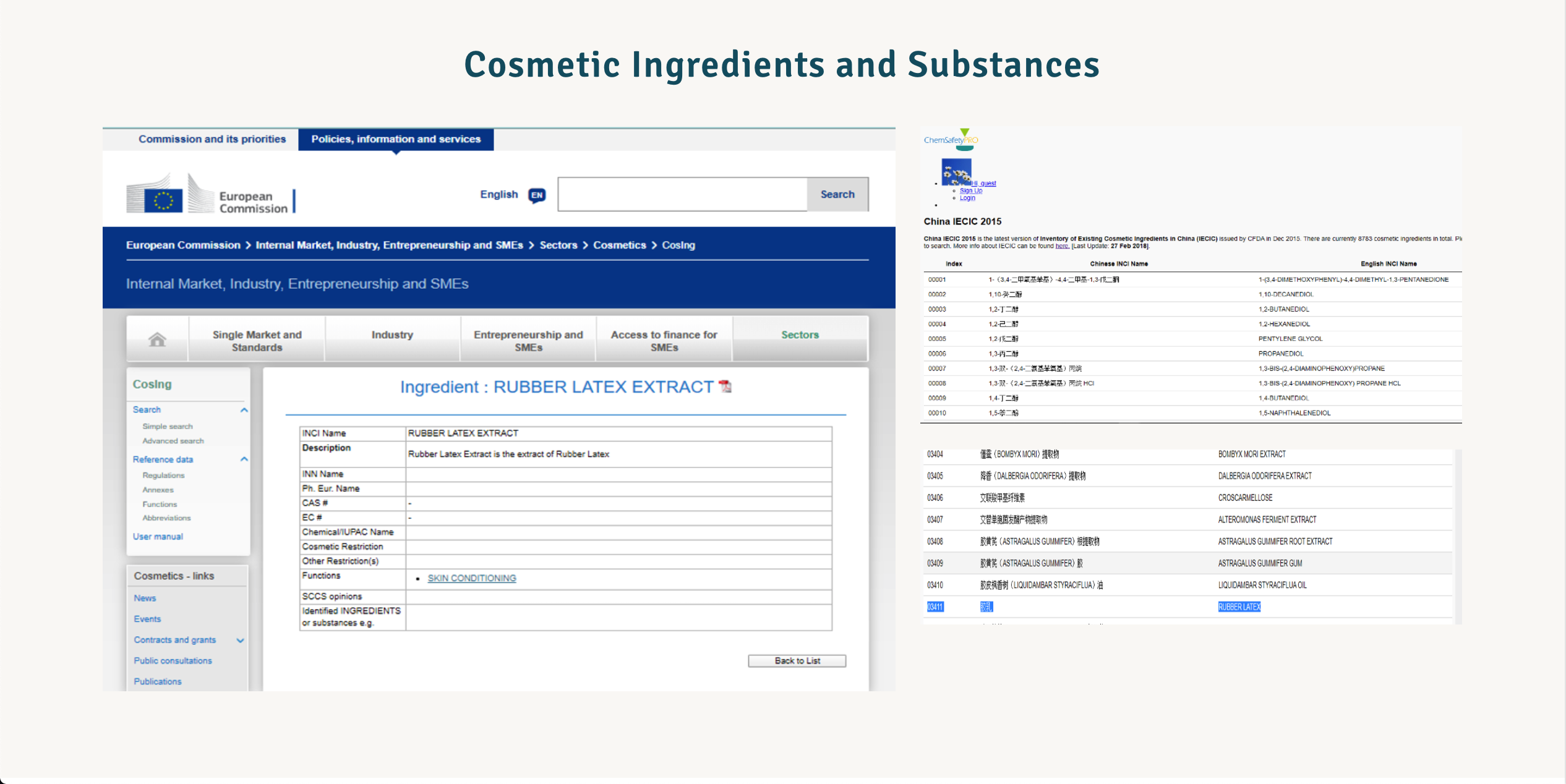Viewport: 1566px width, 784px height.
Task: Click the ChemSafetyPRO logo
Action: (x=951, y=140)
